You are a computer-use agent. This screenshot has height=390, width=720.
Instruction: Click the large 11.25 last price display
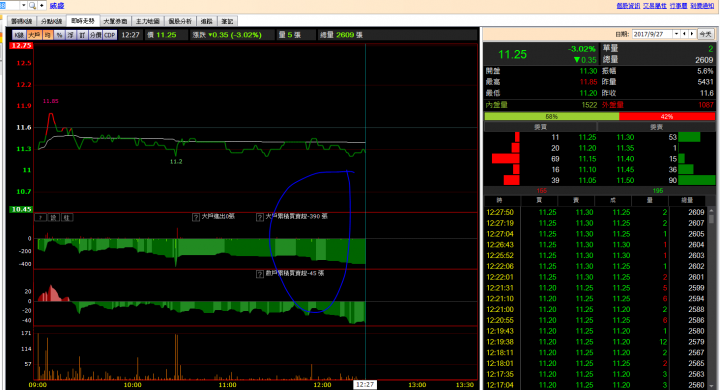[x=512, y=54]
